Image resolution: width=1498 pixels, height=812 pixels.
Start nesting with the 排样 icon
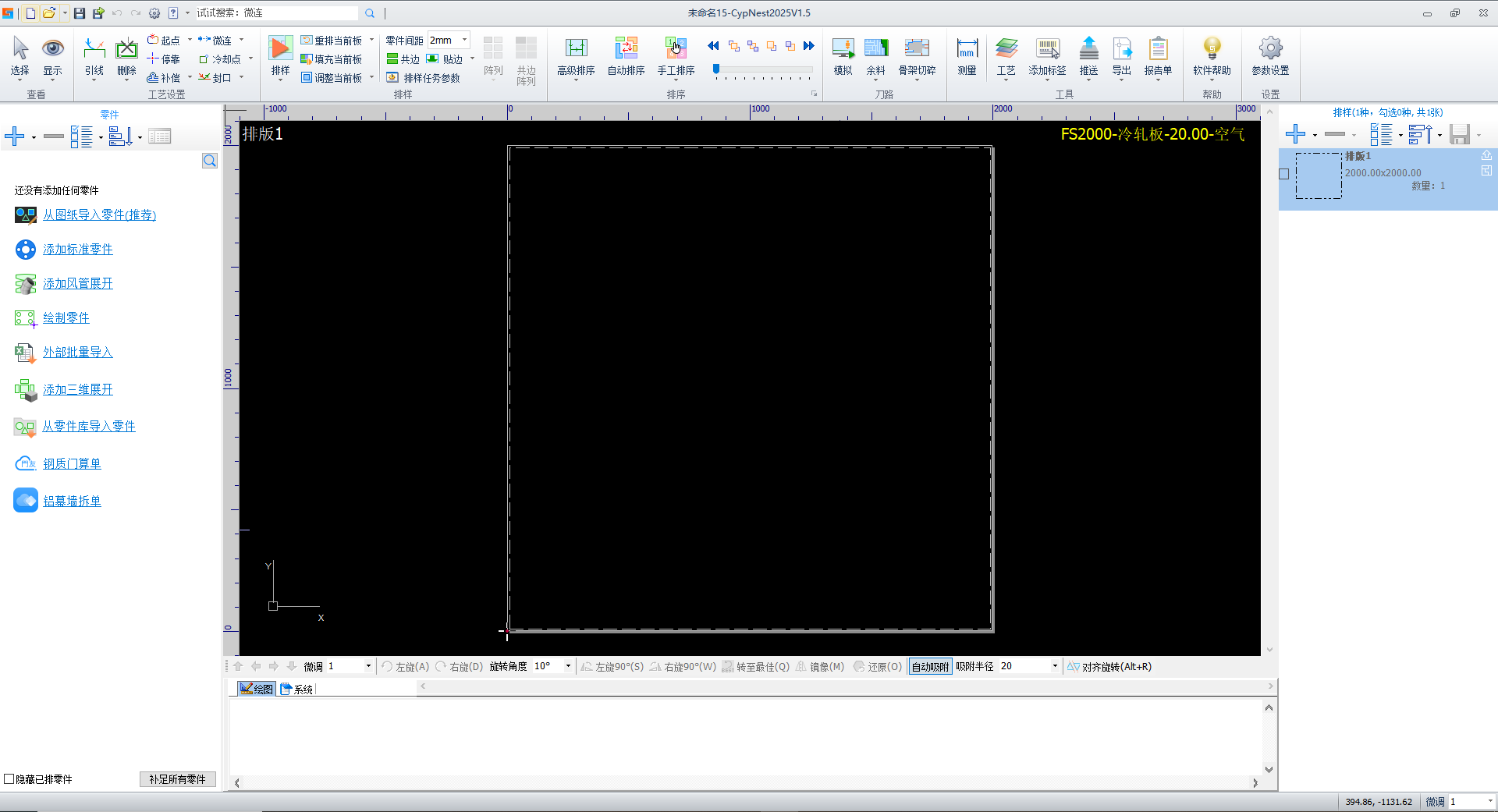[280, 56]
